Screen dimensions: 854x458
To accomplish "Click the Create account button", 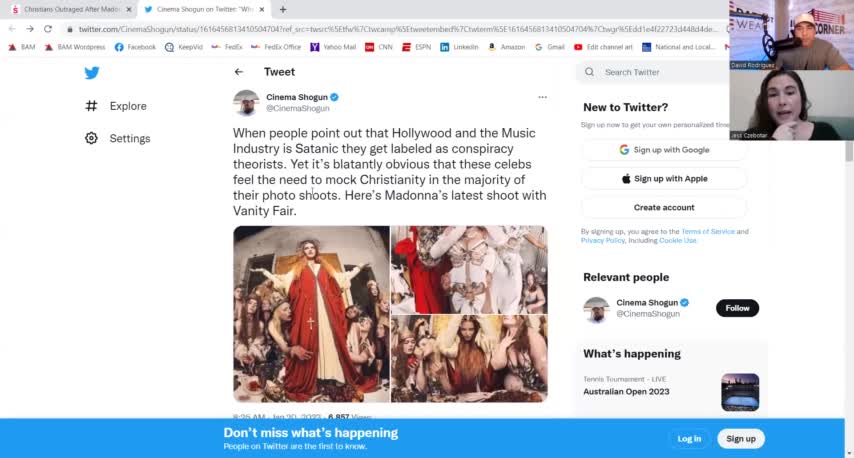I will [x=664, y=207].
